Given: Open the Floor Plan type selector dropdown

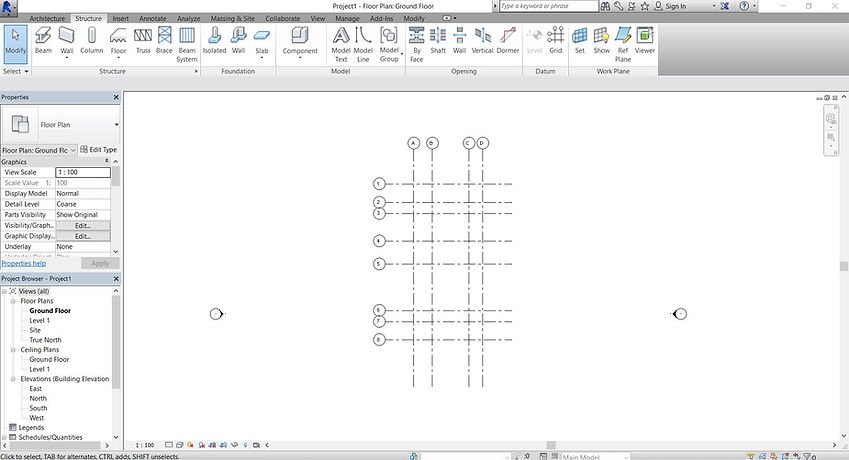Looking at the screenshot, I should [x=116, y=124].
